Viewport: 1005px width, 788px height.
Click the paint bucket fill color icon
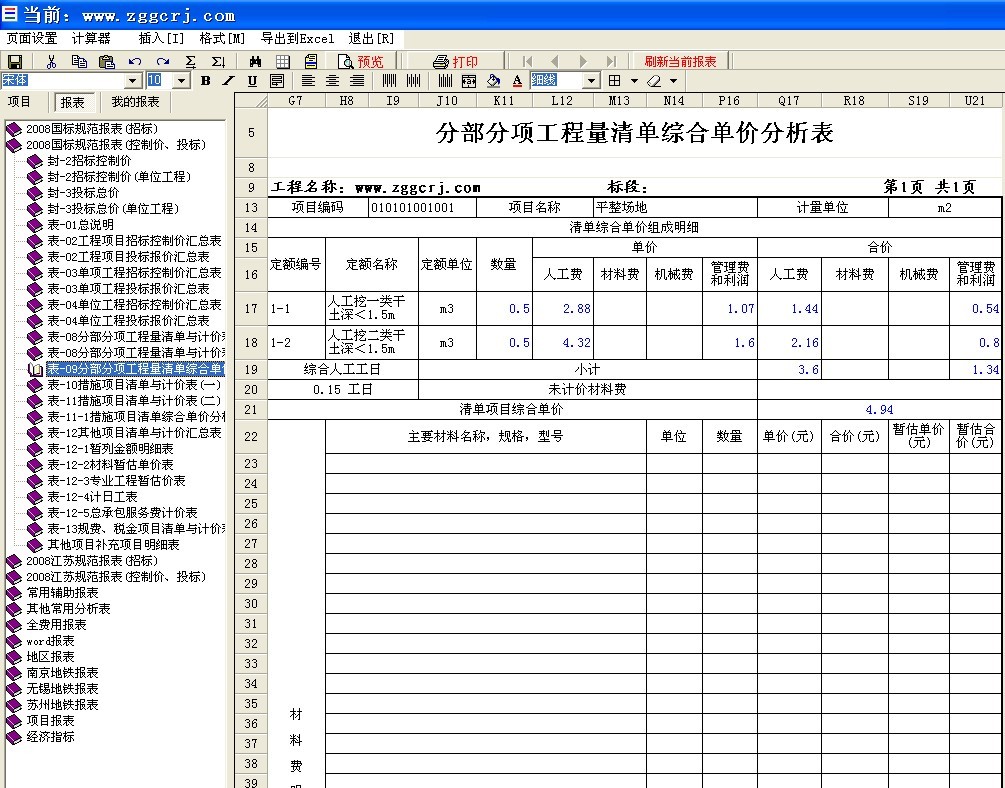[493, 81]
